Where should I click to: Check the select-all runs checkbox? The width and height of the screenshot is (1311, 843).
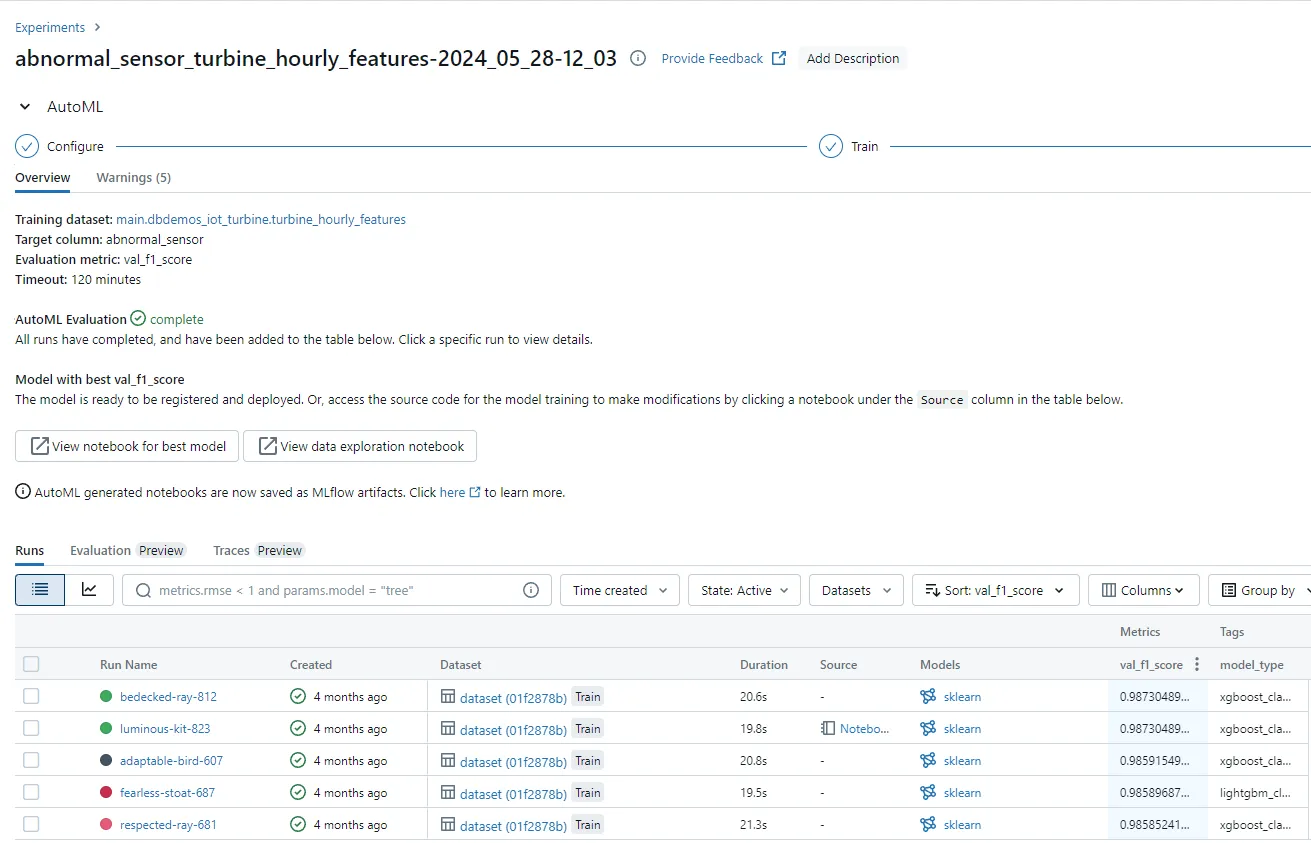tap(31, 664)
